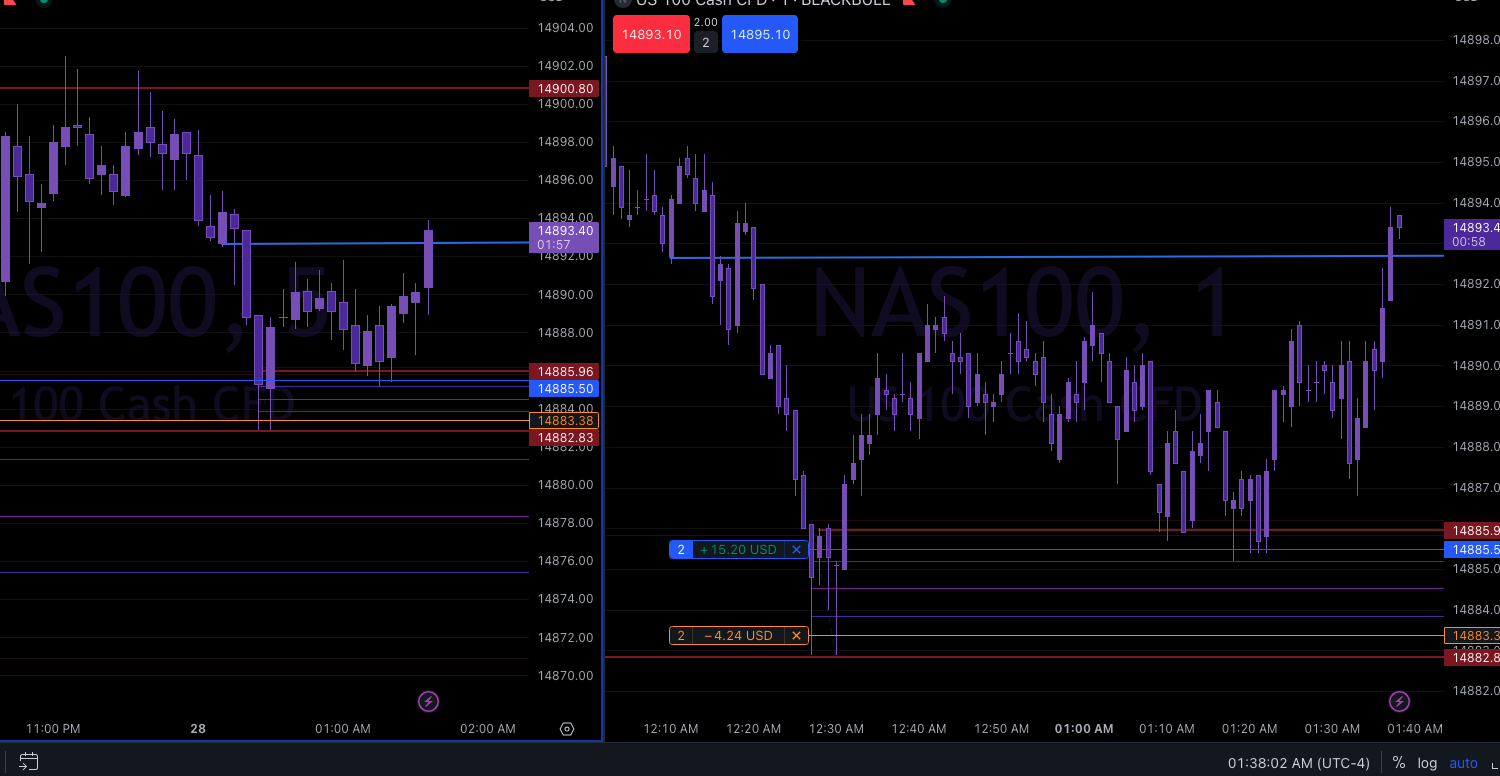Click the stopwatch icon in the bottom toolbar
This screenshot has height=776, width=1500.
pyautogui.click(x=29, y=761)
